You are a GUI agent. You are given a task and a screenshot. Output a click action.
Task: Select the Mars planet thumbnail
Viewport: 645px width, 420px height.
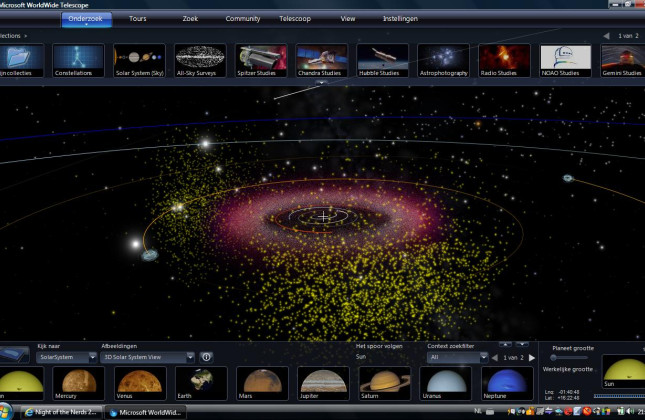[x=262, y=383]
